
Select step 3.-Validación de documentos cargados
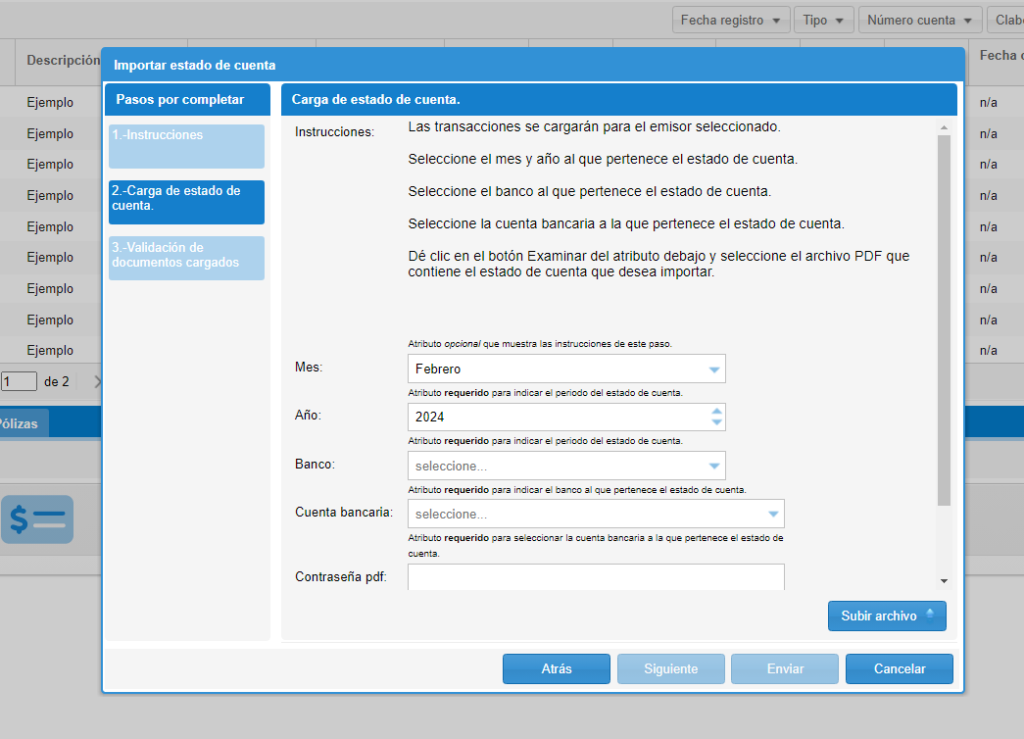[x=186, y=258]
